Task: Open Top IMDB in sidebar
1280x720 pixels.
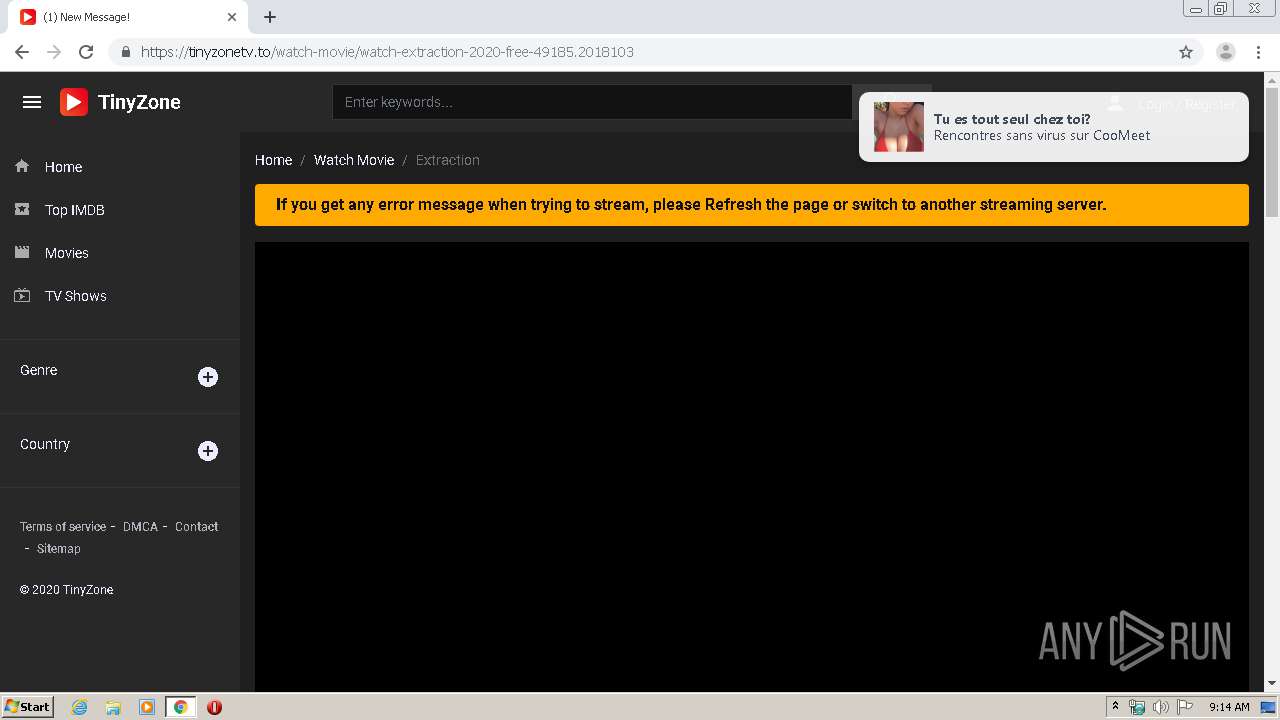Action: [x=75, y=210]
